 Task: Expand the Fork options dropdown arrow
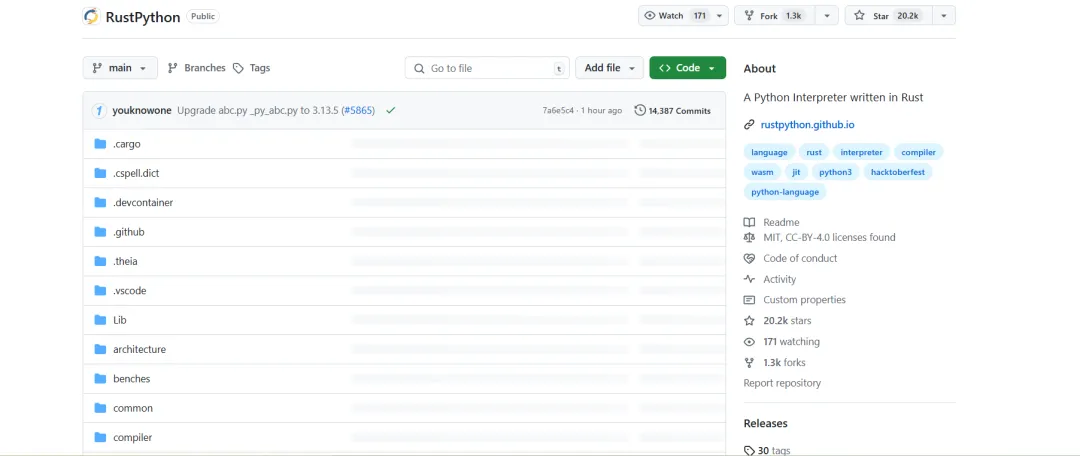click(827, 16)
